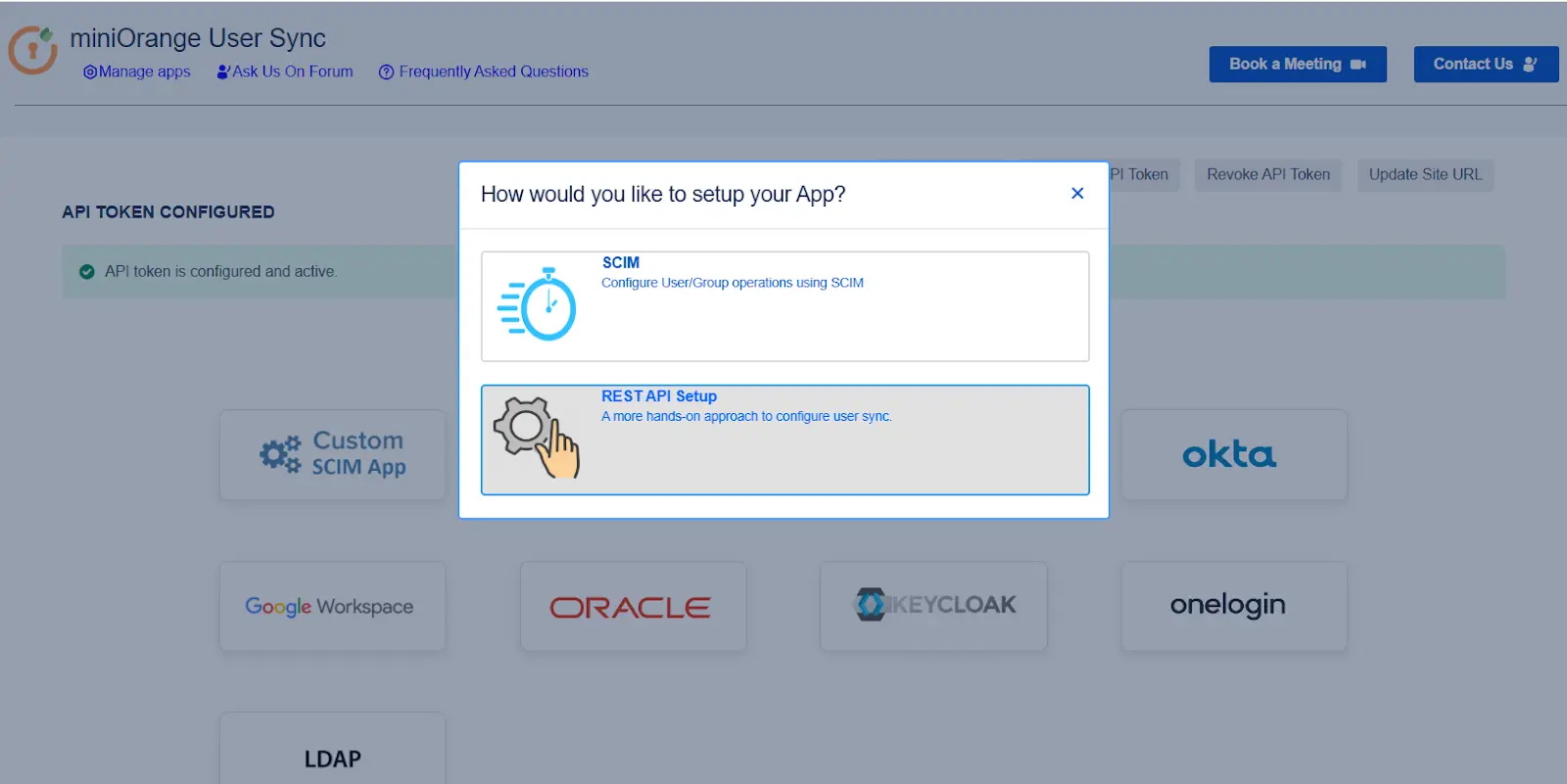Click the Book a Meeting button
1567x784 pixels.
click(x=1297, y=65)
